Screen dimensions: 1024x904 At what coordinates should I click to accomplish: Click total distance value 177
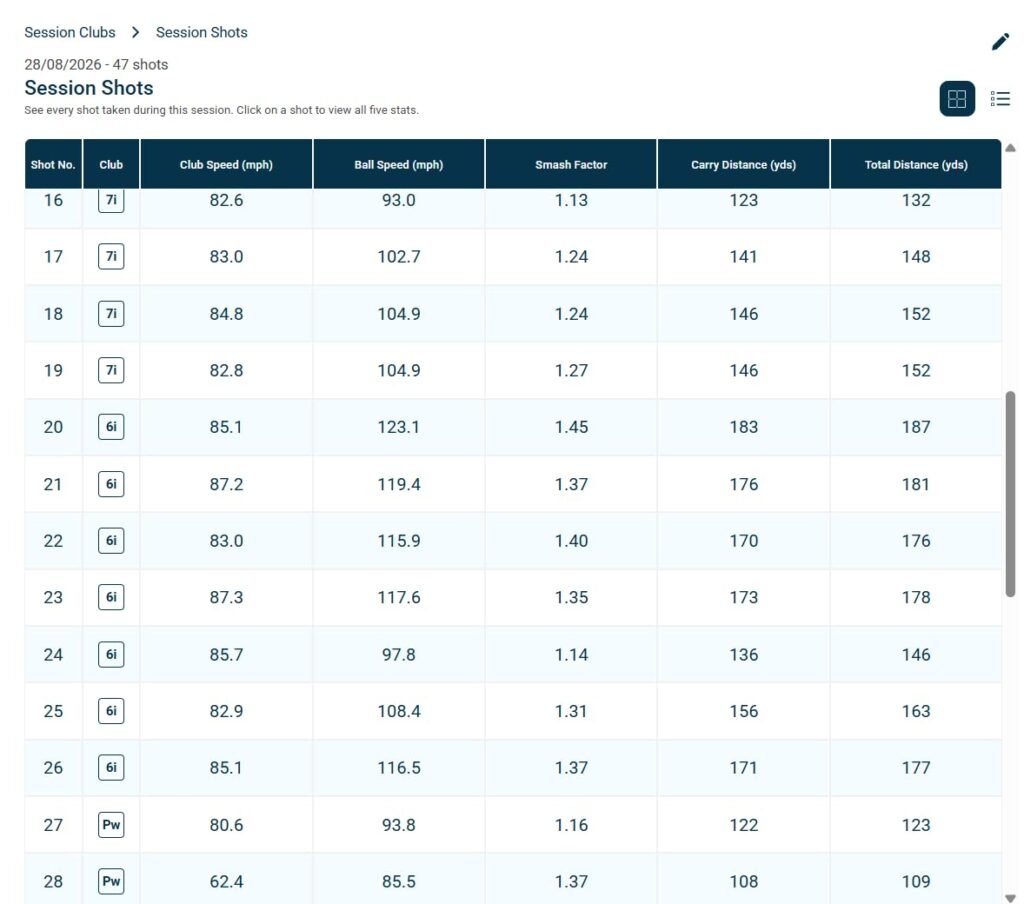click(x=916, y=767)
